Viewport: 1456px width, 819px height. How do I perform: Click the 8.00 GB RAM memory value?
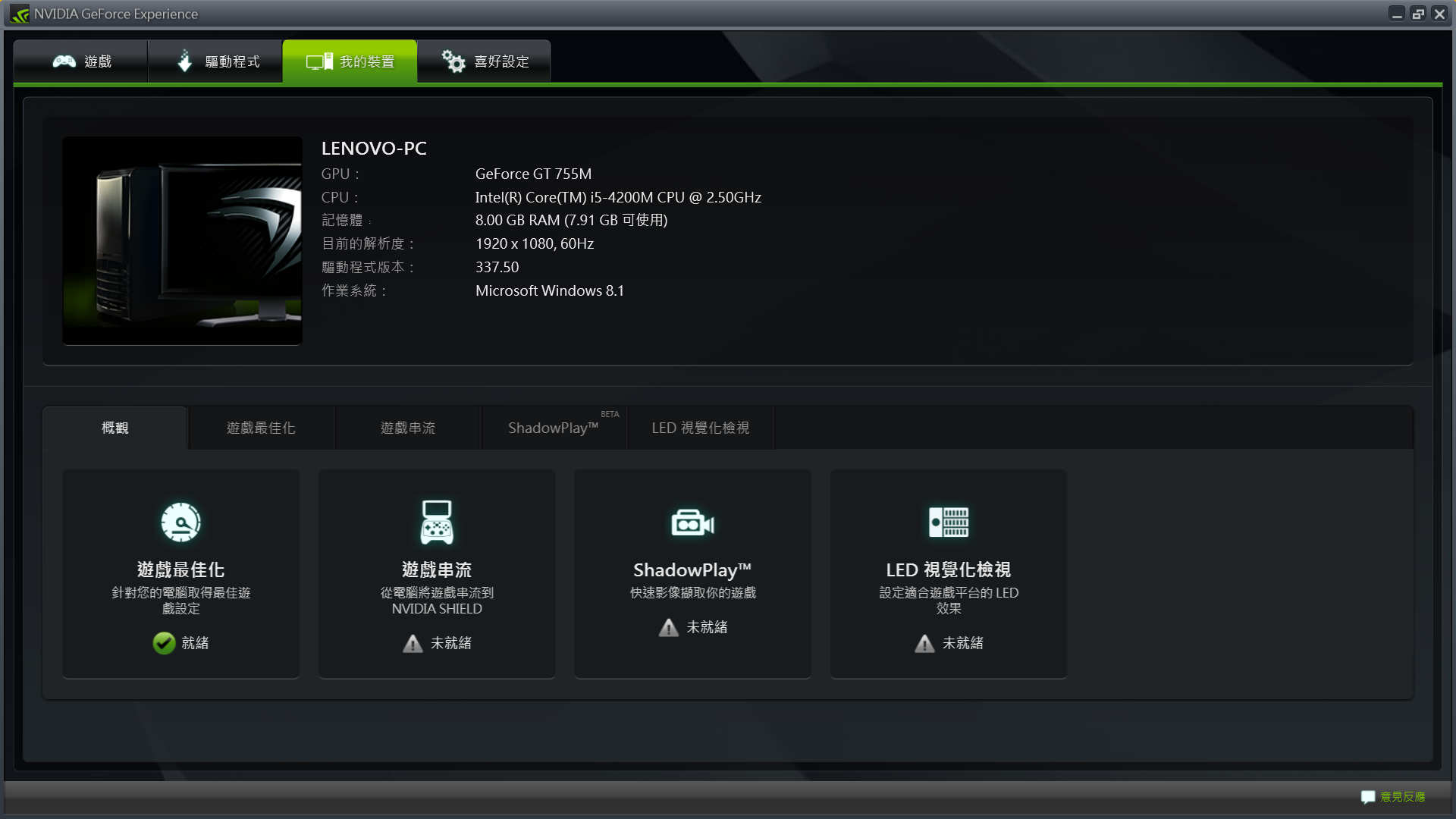click(x=571, y=220)
